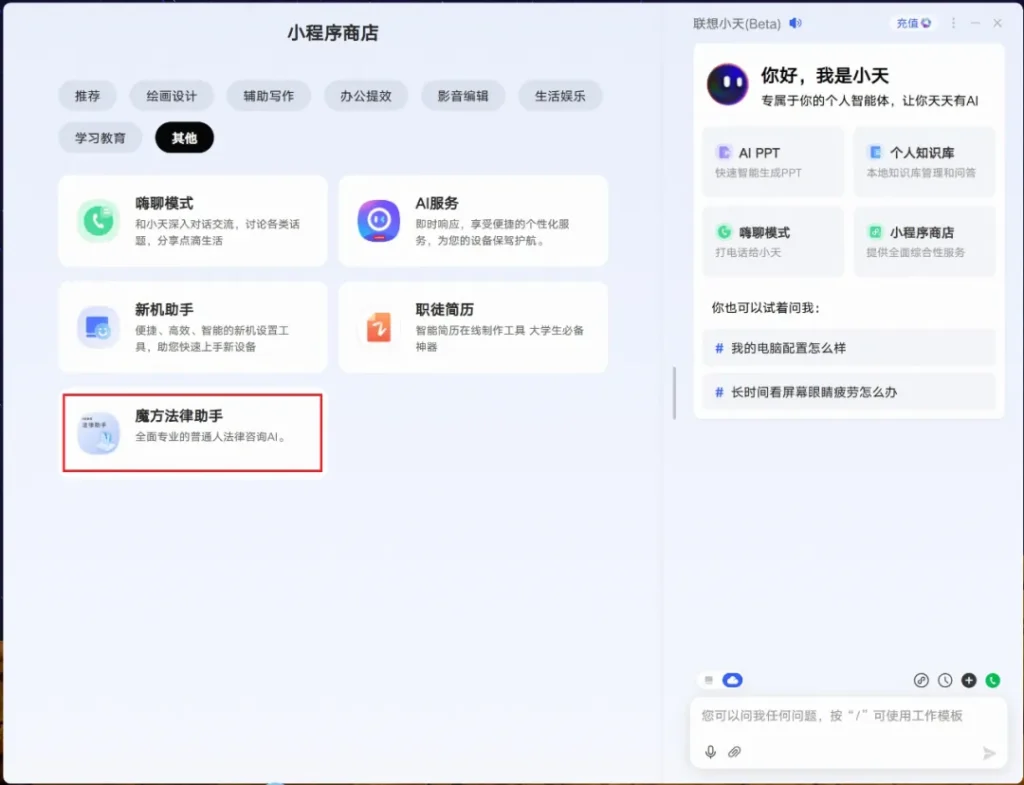Click the paperclip icon next to the microphone

point(735,752)
